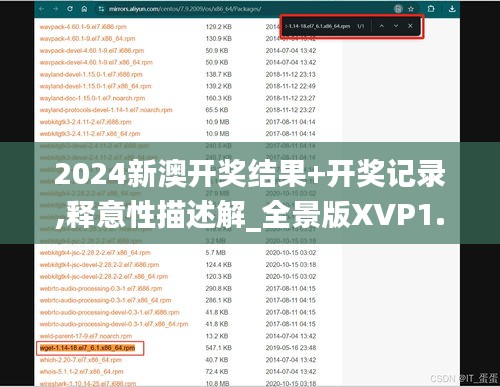The width and height of the screenshot is (500, 387).
Task: Click the site settings icon in address bar
Action: (101, 9)
